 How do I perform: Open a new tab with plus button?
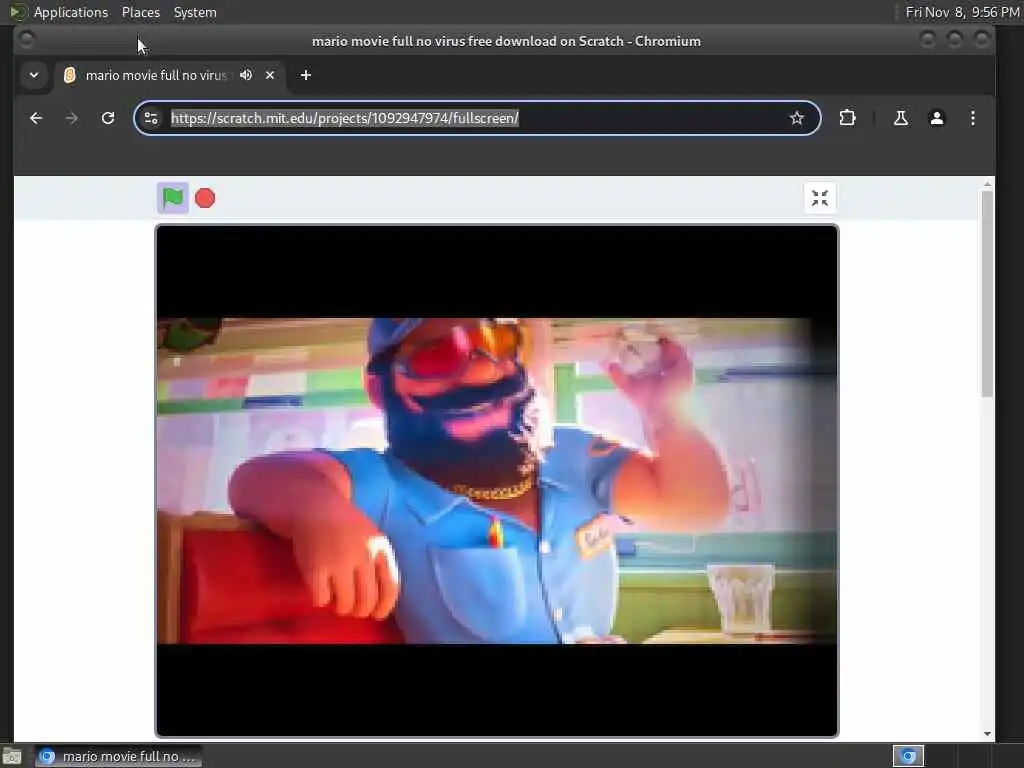click(306, 75)
